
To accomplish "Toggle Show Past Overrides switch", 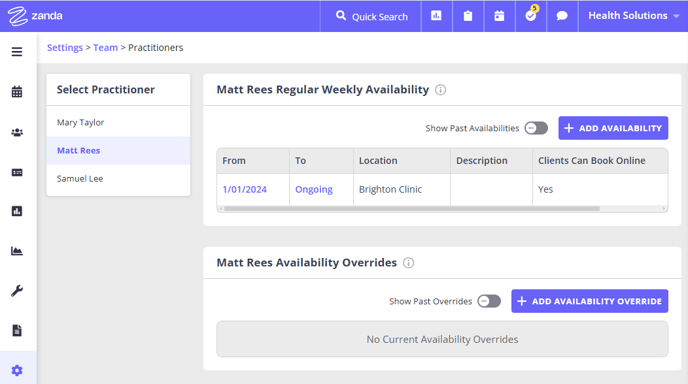I will click(489, 301).
